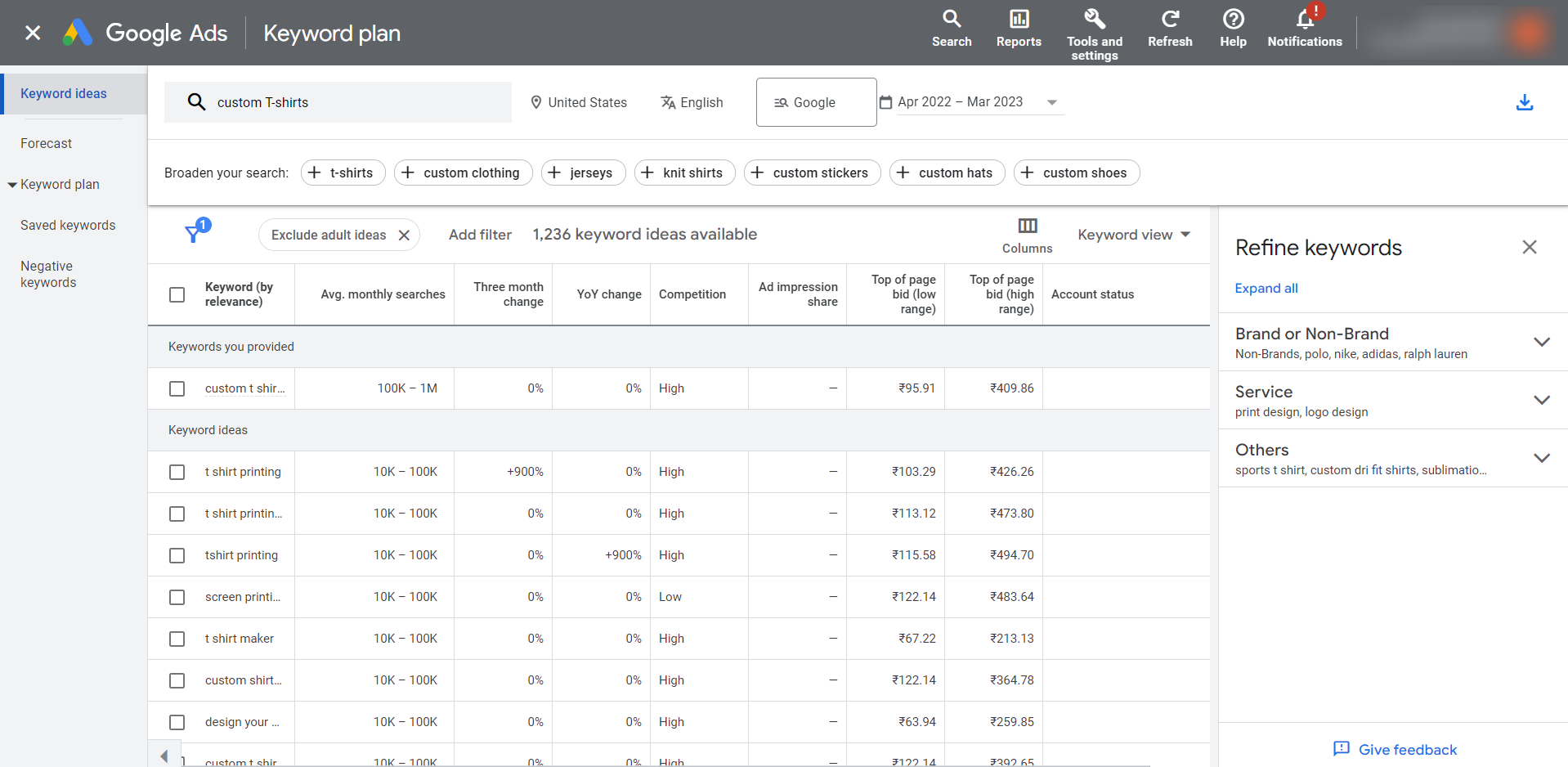Click Expand all link

[x=1266, y=288]
